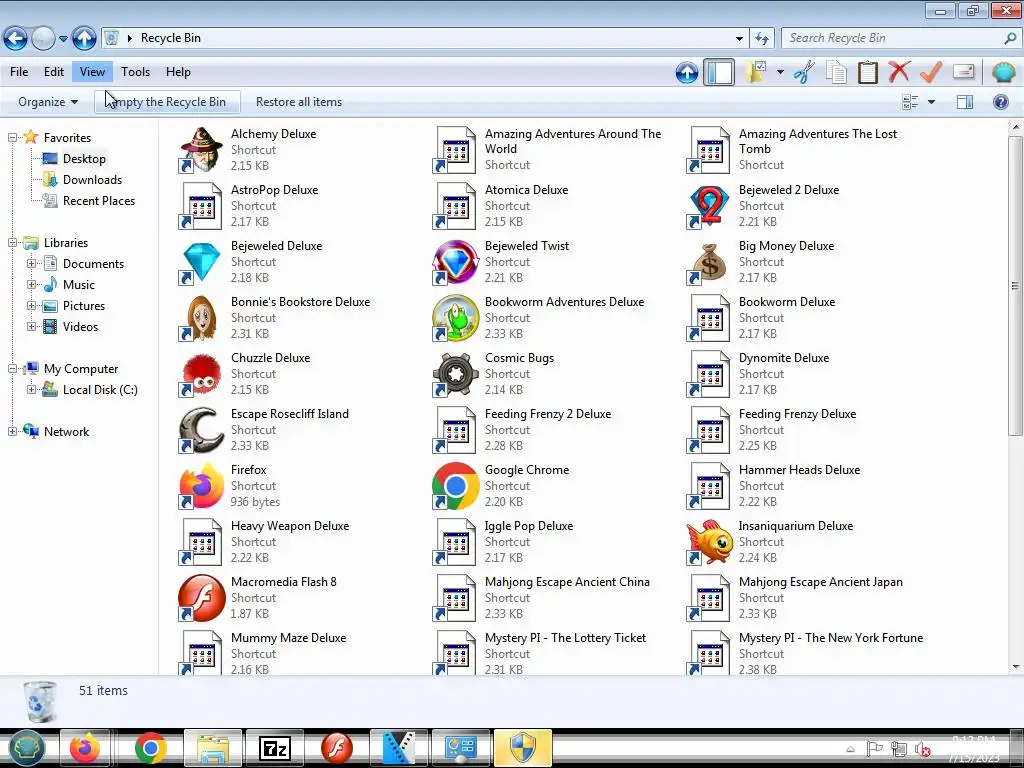Collapse the Favorites tree group
The width and height of the screenshot is (1024, 768).
[12, 137]
